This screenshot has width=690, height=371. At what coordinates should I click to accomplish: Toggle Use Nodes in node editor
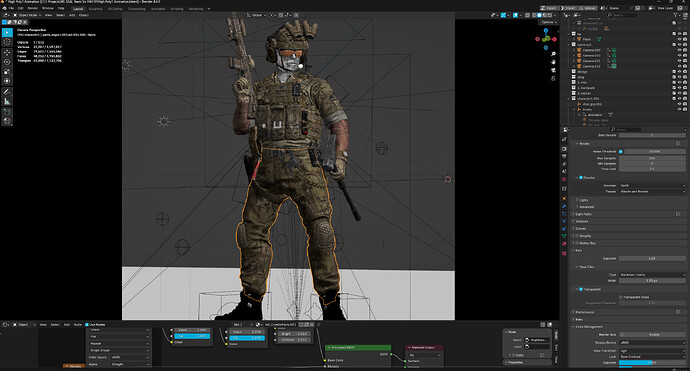(87, 325)
